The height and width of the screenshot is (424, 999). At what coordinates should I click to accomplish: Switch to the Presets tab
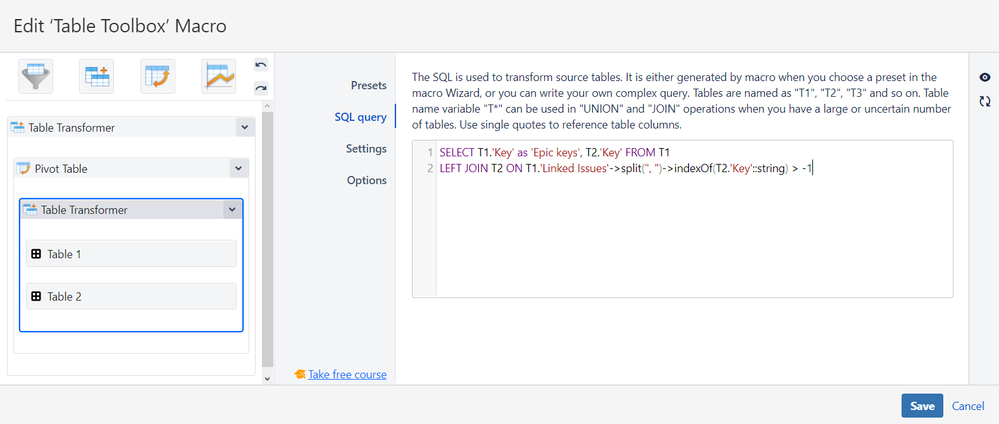368,85
